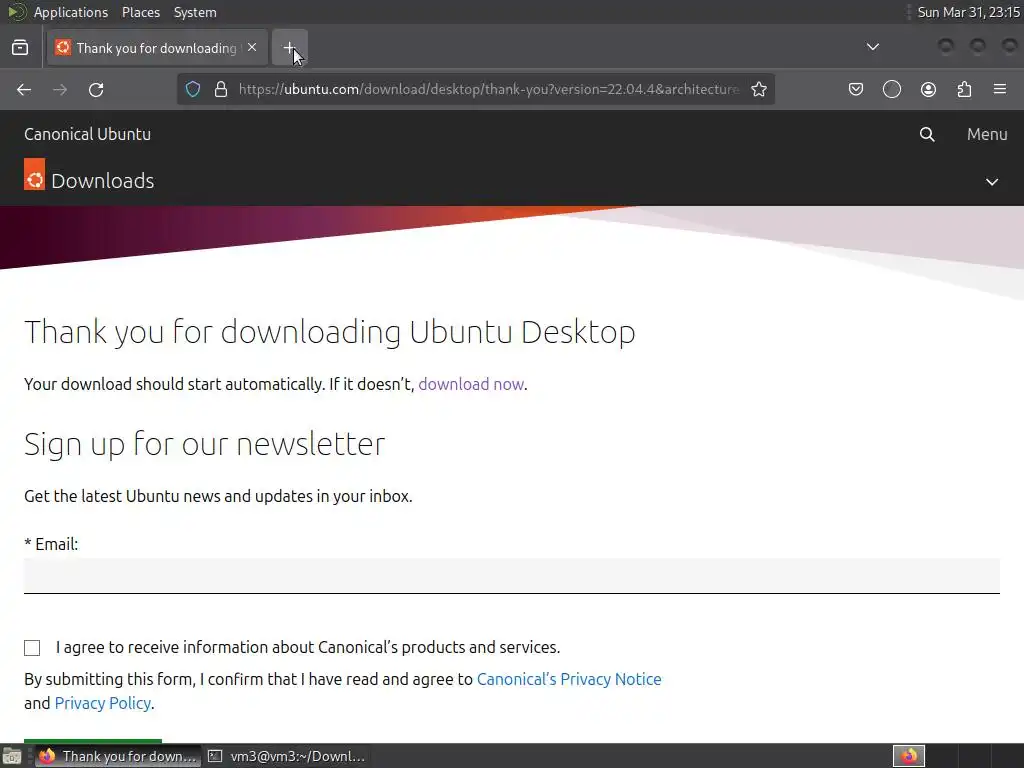Open the Ubuntu site Menu
The image size is (1024, 768).
(x=987, y=135)
